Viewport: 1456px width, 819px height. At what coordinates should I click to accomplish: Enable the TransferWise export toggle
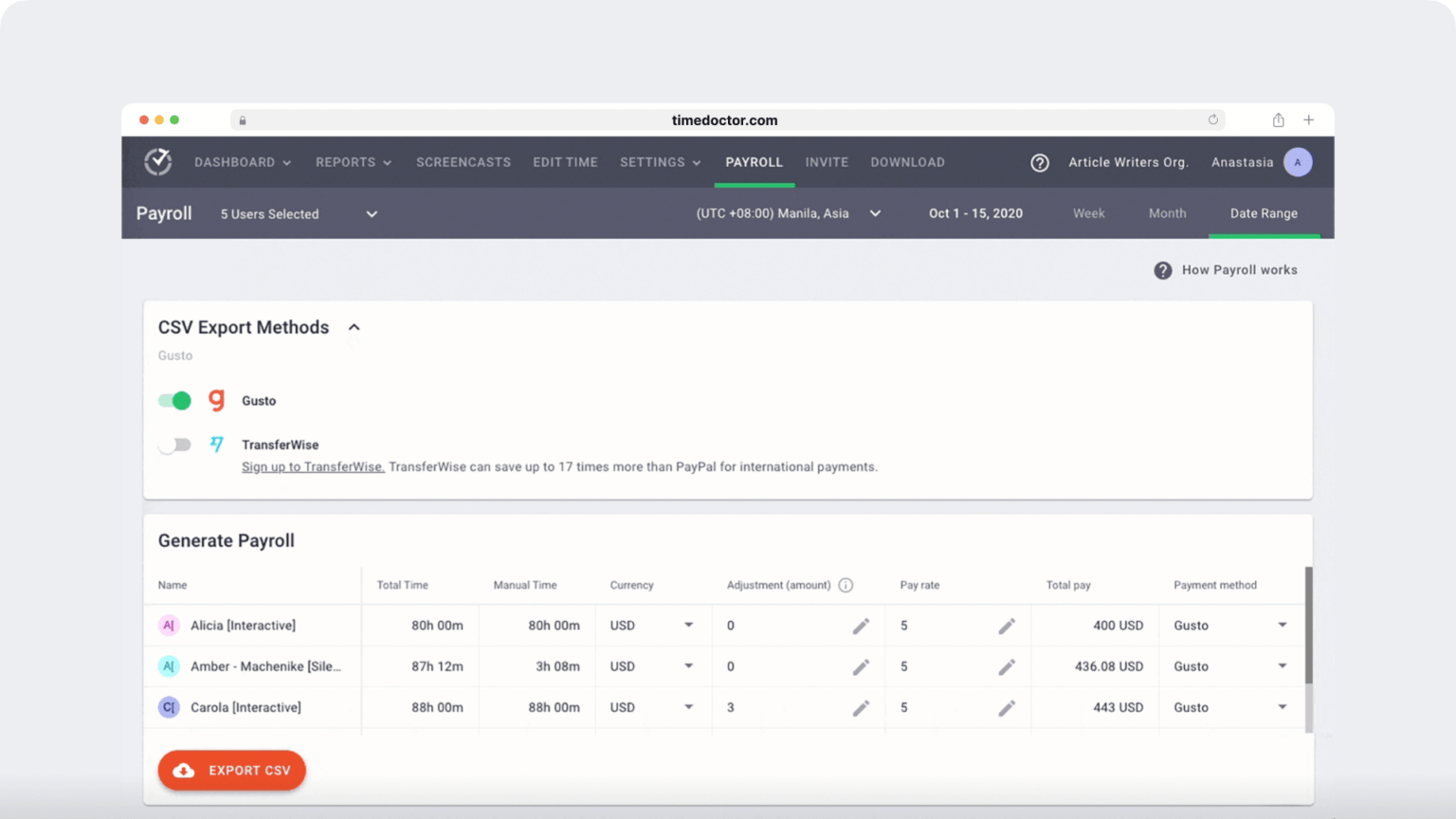(x=174, y=444)
